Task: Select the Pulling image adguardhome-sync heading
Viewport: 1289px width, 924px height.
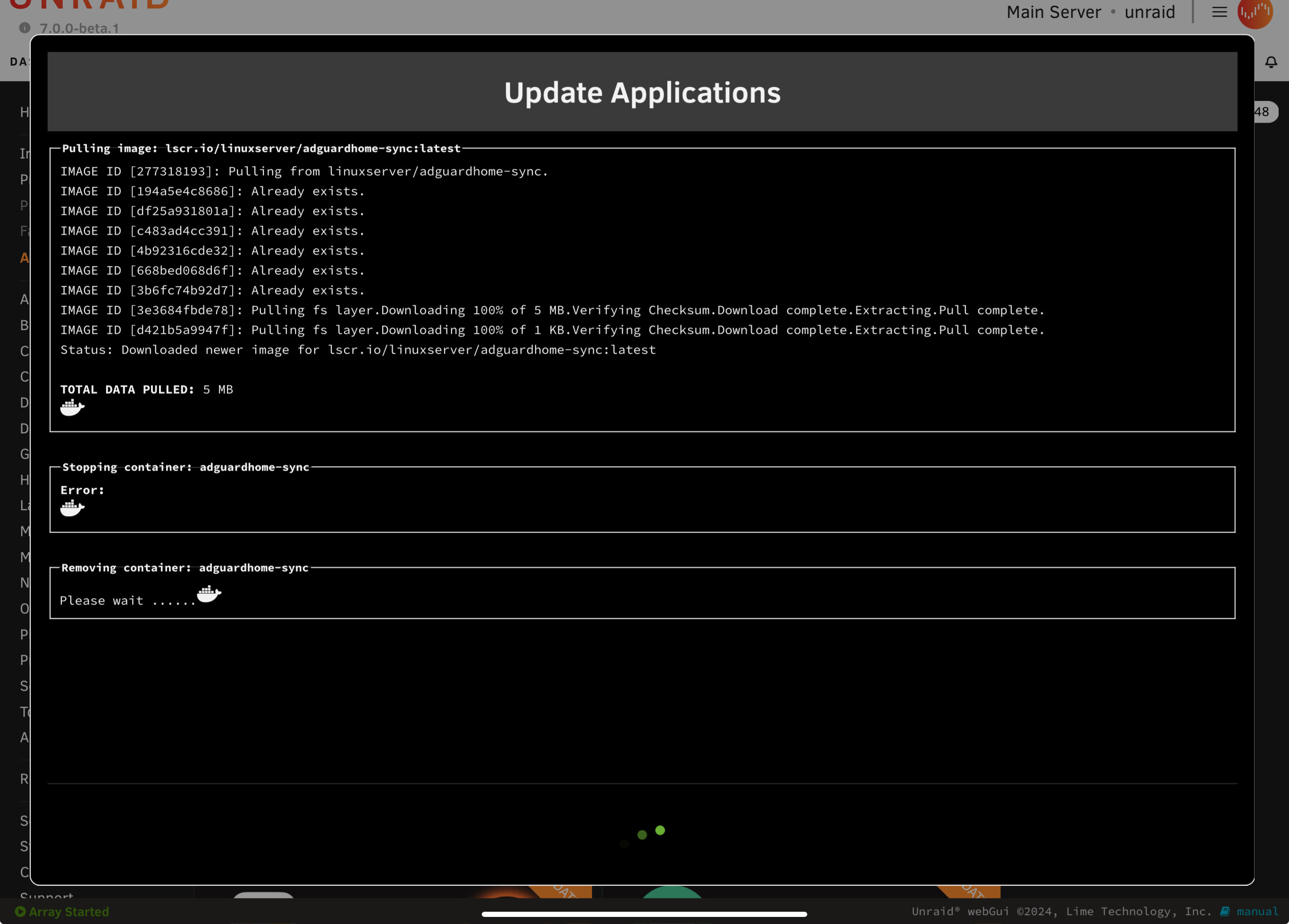Action: tap(261, 148)
